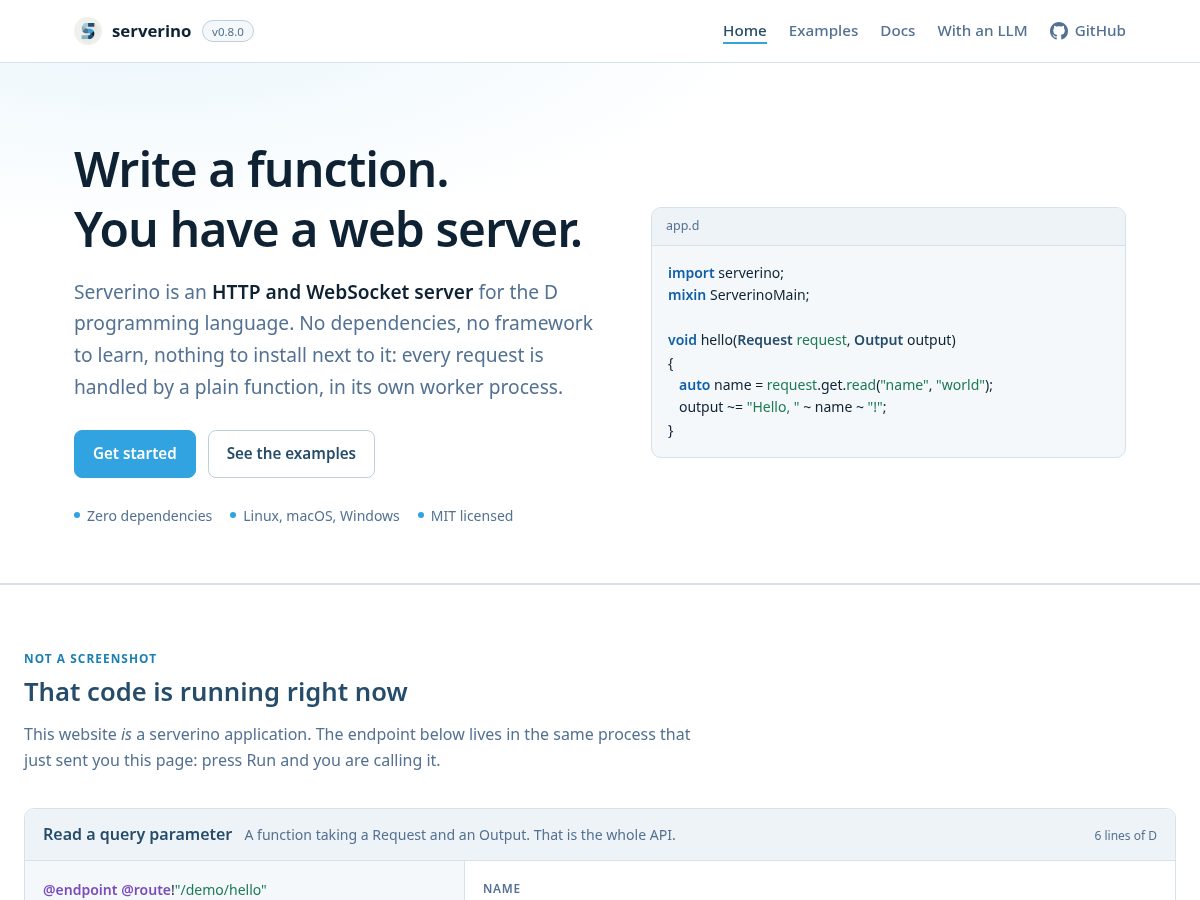Click the HTTP and WebSocket server bold text
This screenshot has height=900, width=1200.
click(x=343, y=292)
